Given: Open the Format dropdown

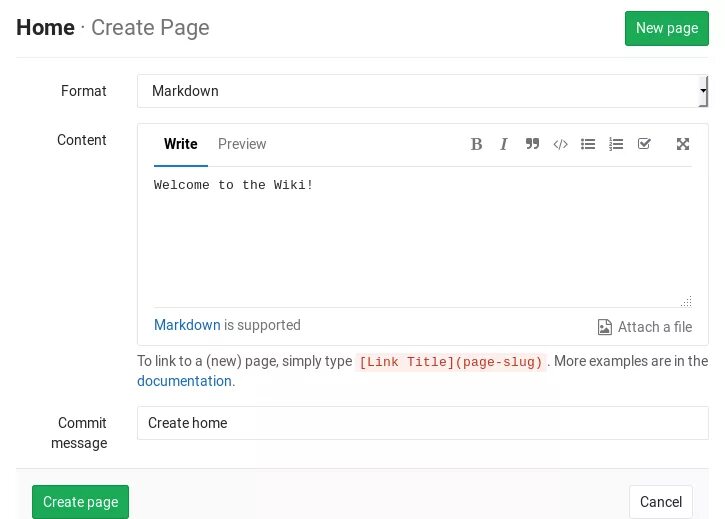Looking at the screenshot, I should (x=422, y=91).
